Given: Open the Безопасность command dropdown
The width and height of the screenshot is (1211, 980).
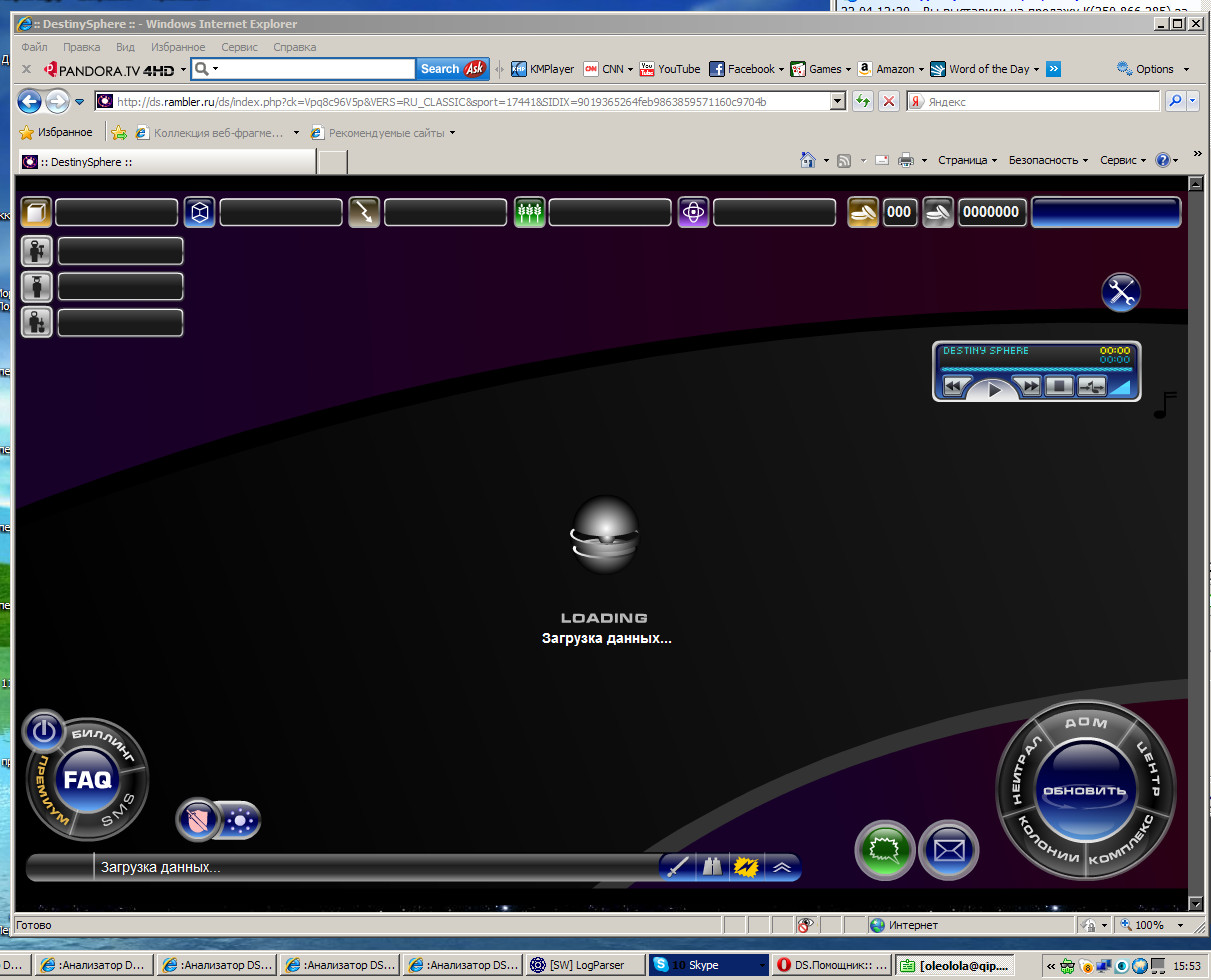Looking at the screenshot, I should (1048, 160).
